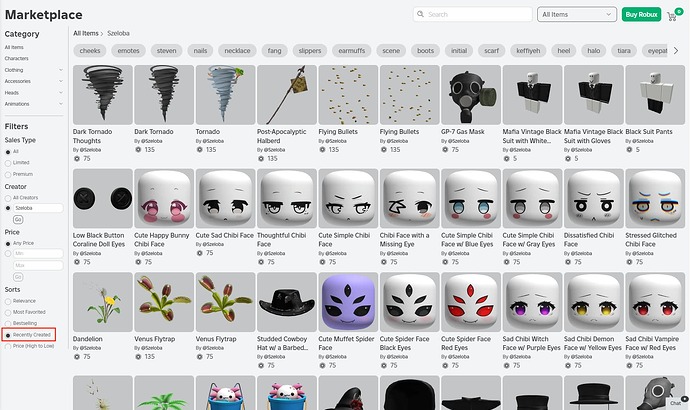Open All Items breadcrumb link
The height and width of the screenshot is (410, 690).
click(86, 33)
